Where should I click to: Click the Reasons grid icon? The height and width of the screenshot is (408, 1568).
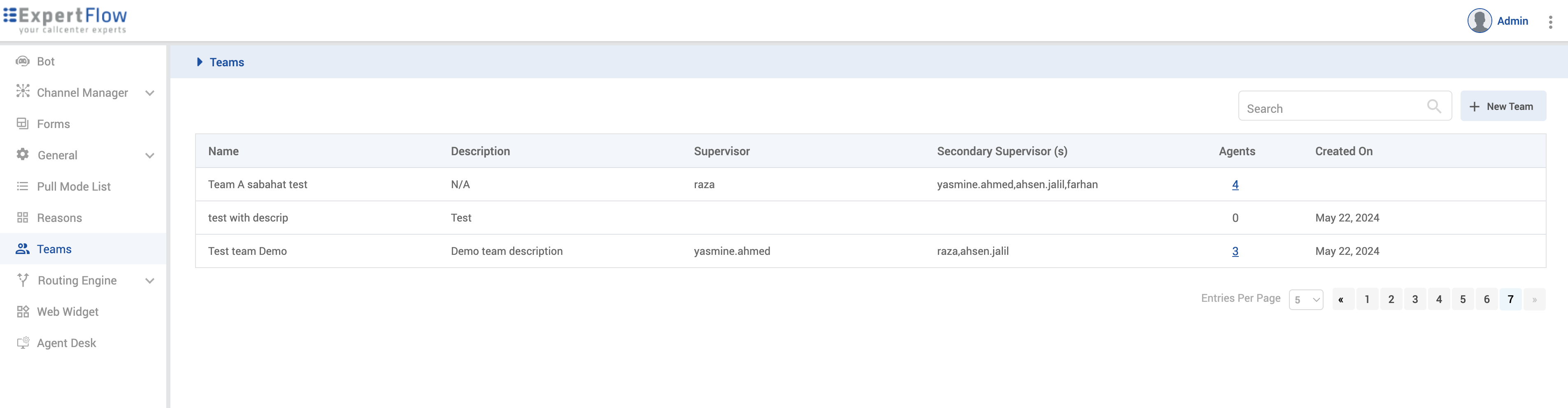pos(23,217)
